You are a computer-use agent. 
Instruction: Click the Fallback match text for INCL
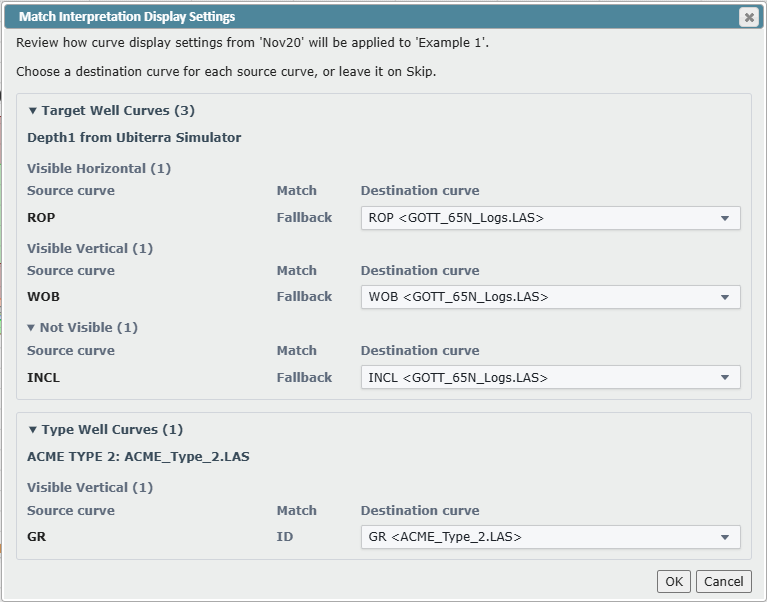304,378
